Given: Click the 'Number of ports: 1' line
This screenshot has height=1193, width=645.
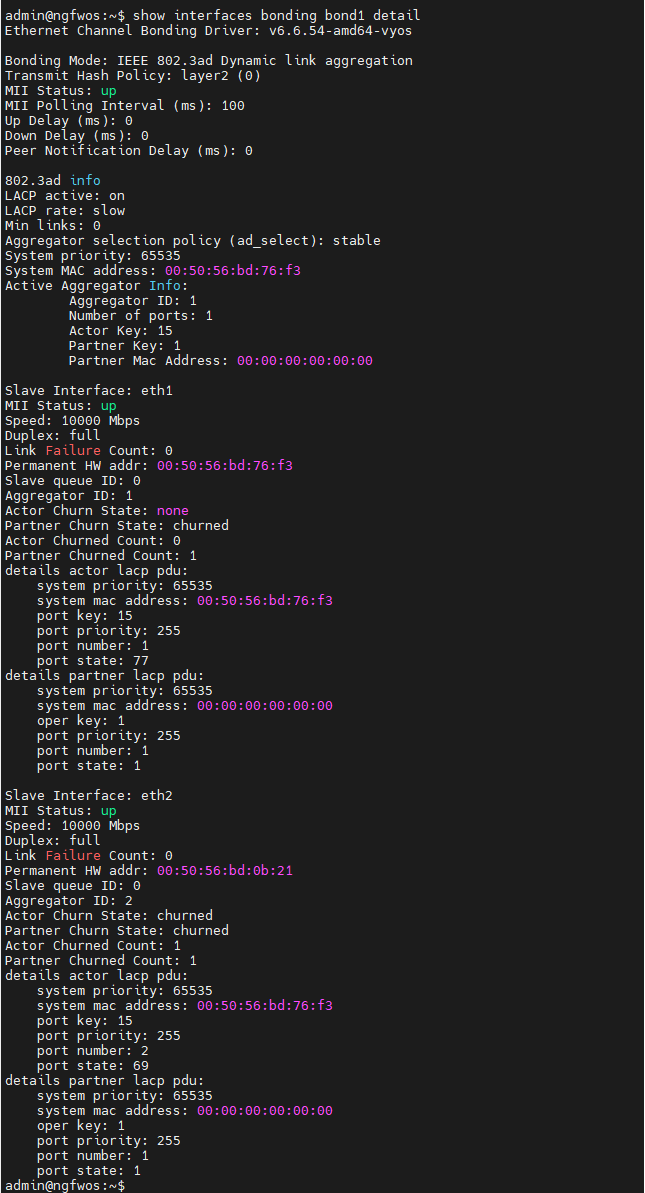Looking at the screenshot, I should [x=140, y=315].
